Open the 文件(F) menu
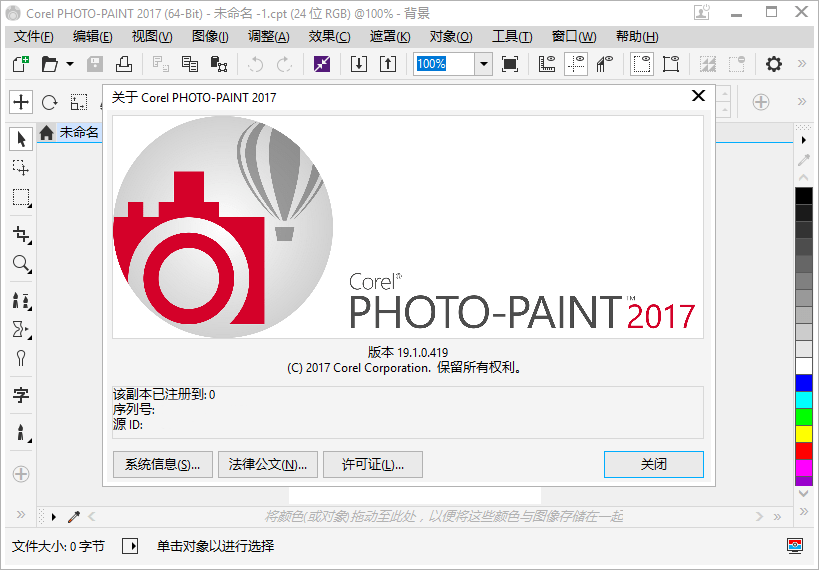The height and width of the screenshot is (570, 819). [x=33, y=37]
